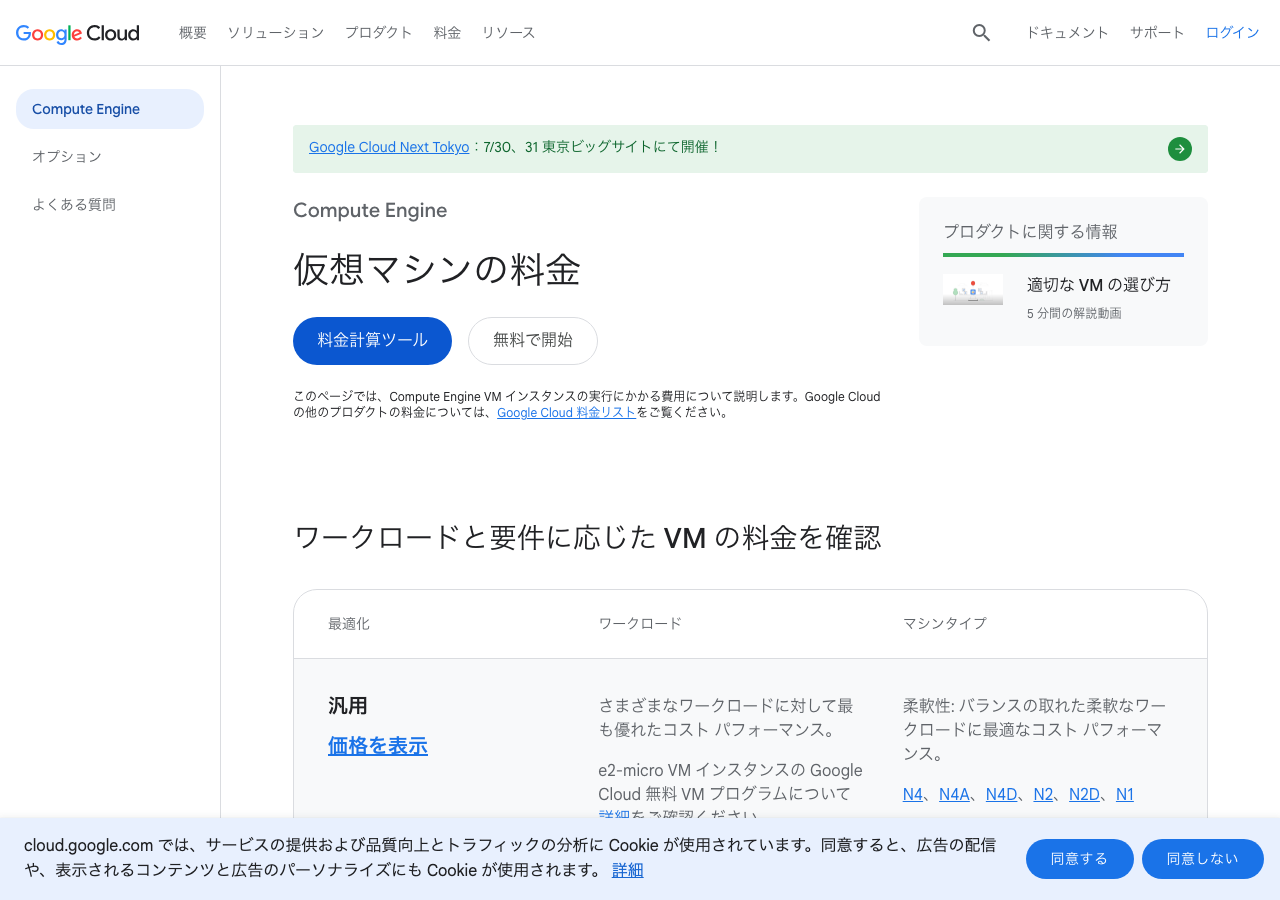The width and height of the screenshot is (1280, 900).
Task: Open the N1 machine type link
Action: tap(1125, 795)
